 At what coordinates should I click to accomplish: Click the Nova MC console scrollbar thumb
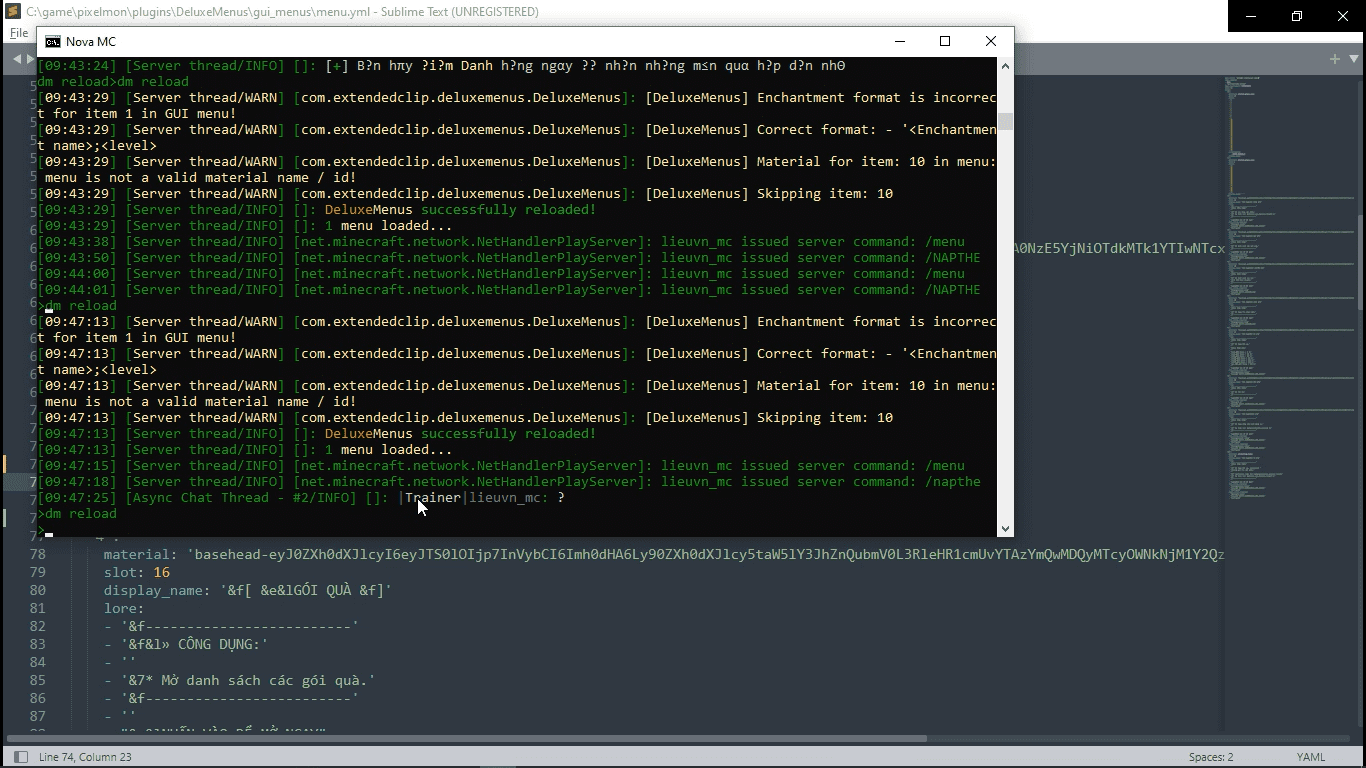(x=1006, y=122)
